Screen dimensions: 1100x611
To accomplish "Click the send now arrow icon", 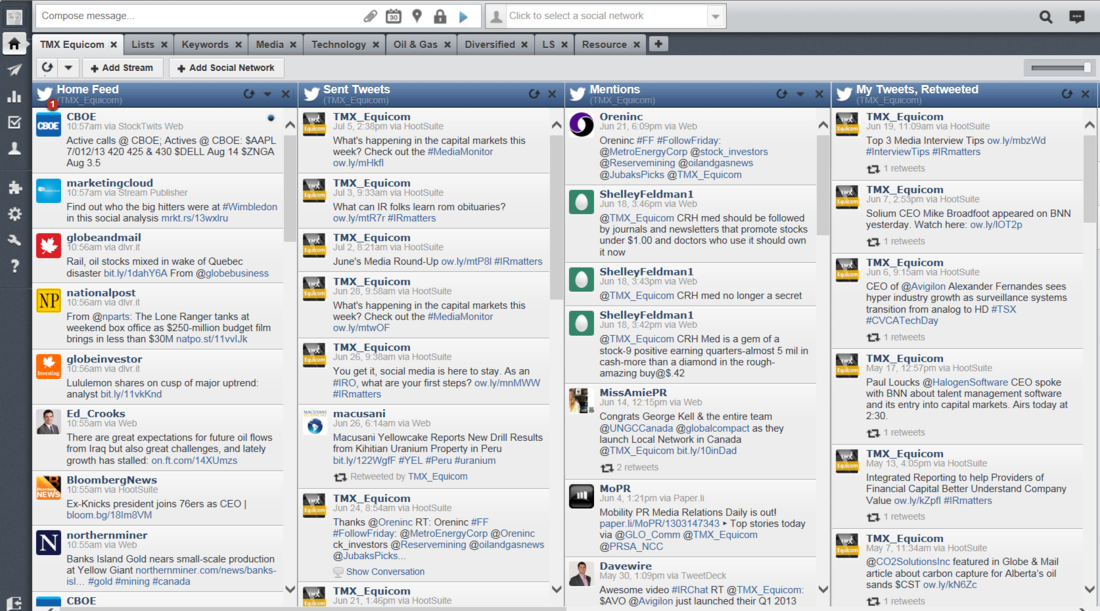I will tap(463, 16).
